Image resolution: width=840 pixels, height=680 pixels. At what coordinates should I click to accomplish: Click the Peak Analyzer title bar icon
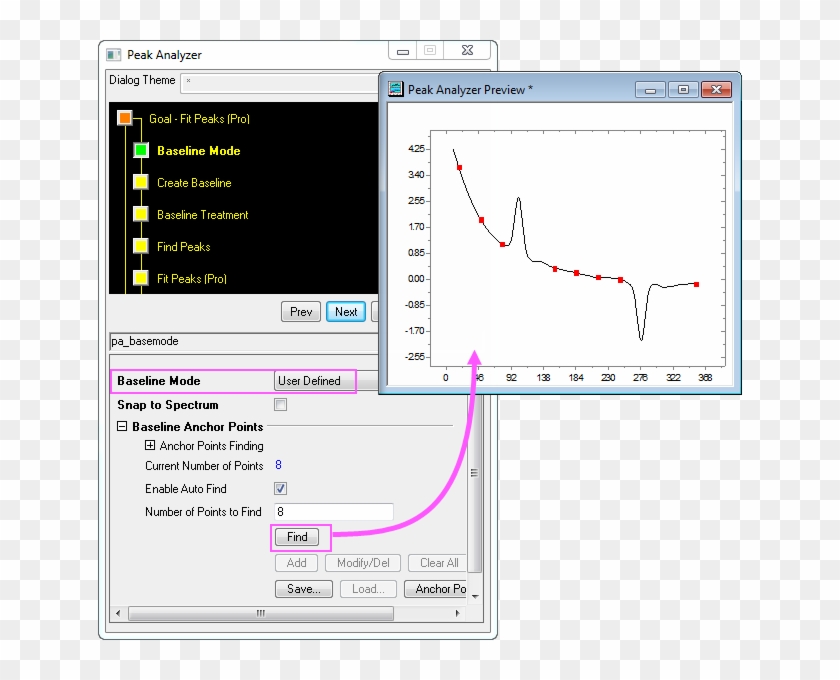point(113,54)
